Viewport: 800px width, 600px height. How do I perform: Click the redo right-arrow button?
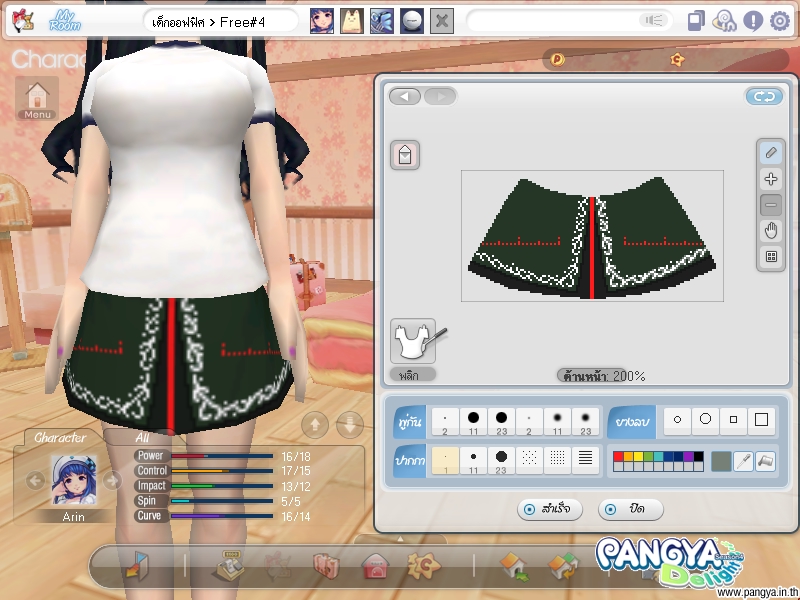(440, 96)
